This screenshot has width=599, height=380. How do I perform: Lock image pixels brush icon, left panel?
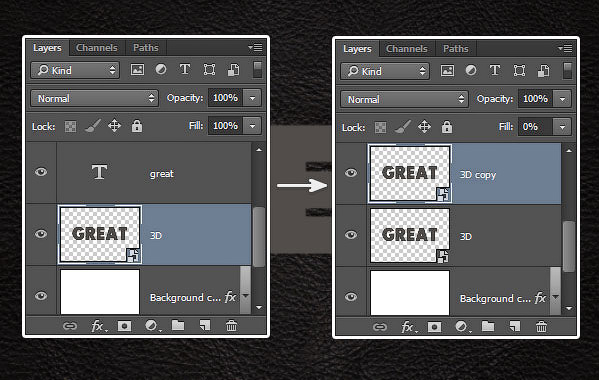[93, 126]
